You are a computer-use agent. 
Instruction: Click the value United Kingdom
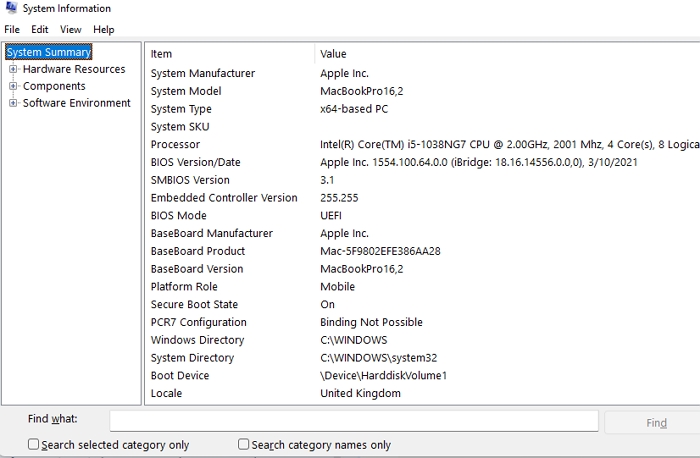pos(360,394)
